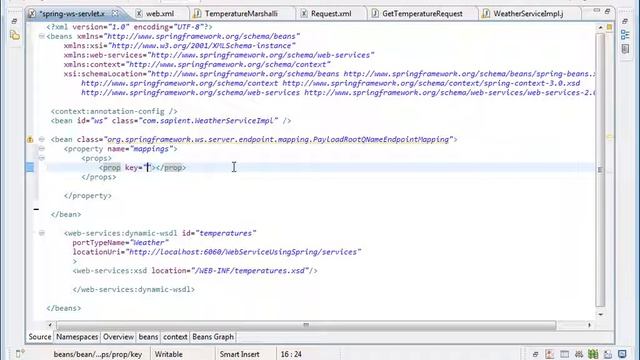Screen dimensions: 640x360
Task: Collapse the props element fold
Action: (42, 158)
